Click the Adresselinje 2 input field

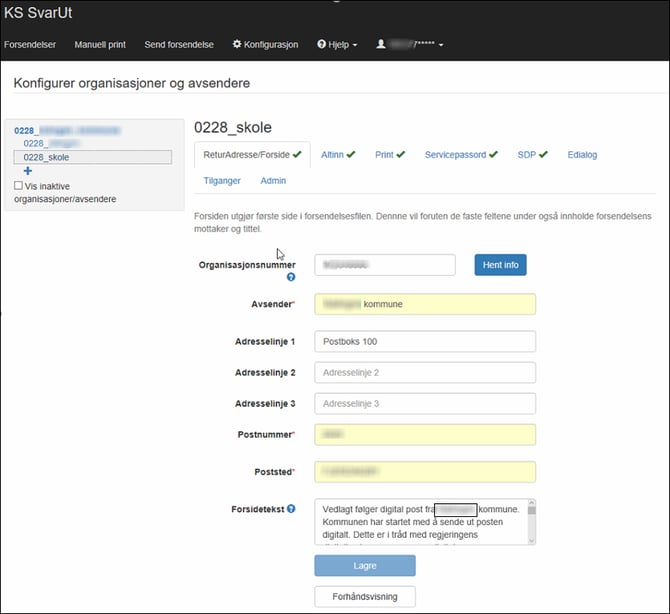(425, 373)
